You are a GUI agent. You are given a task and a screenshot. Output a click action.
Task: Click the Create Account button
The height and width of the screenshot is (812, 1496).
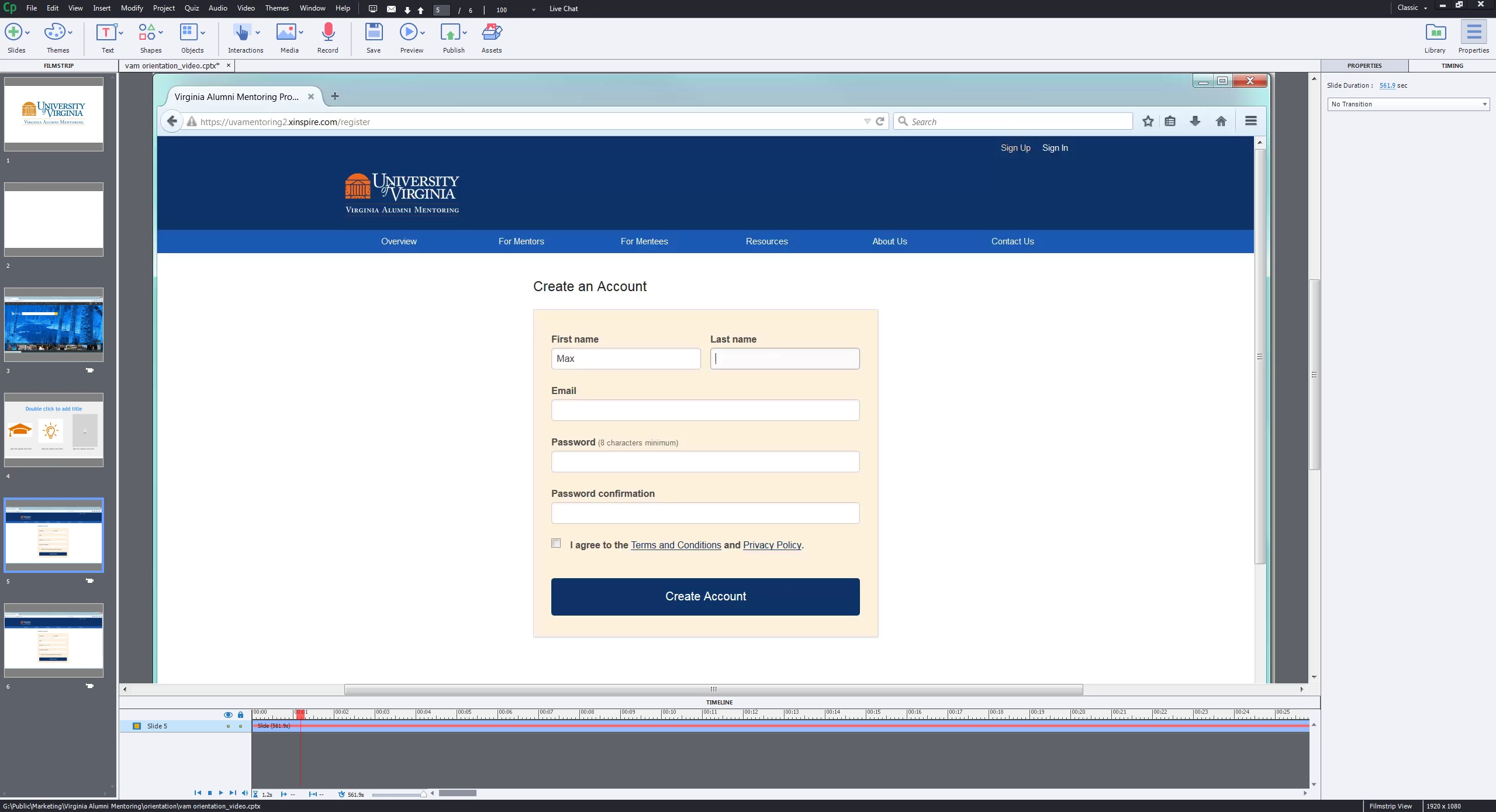pos(705,596)
